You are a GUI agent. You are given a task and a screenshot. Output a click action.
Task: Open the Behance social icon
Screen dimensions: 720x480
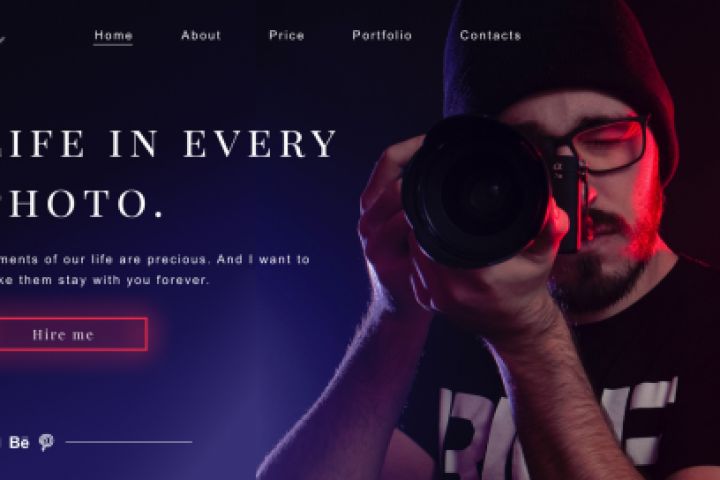[19, 442]
